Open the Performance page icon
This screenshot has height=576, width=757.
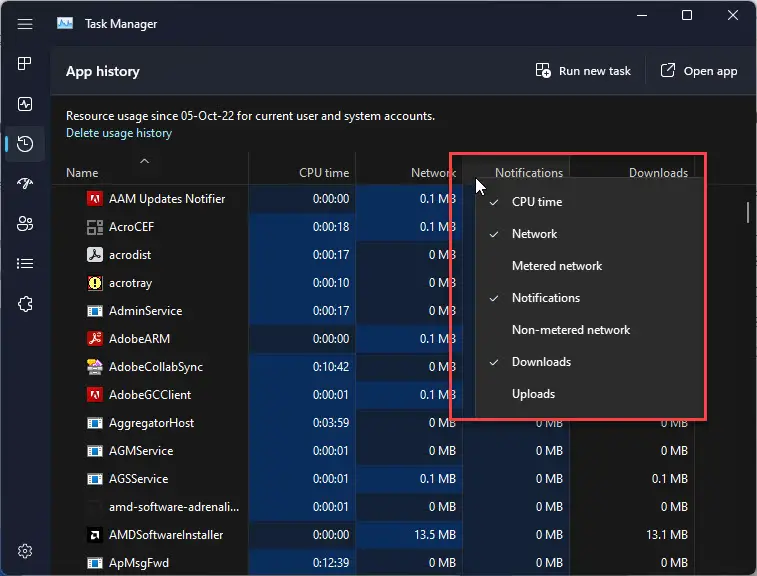[x=25, y=104]
